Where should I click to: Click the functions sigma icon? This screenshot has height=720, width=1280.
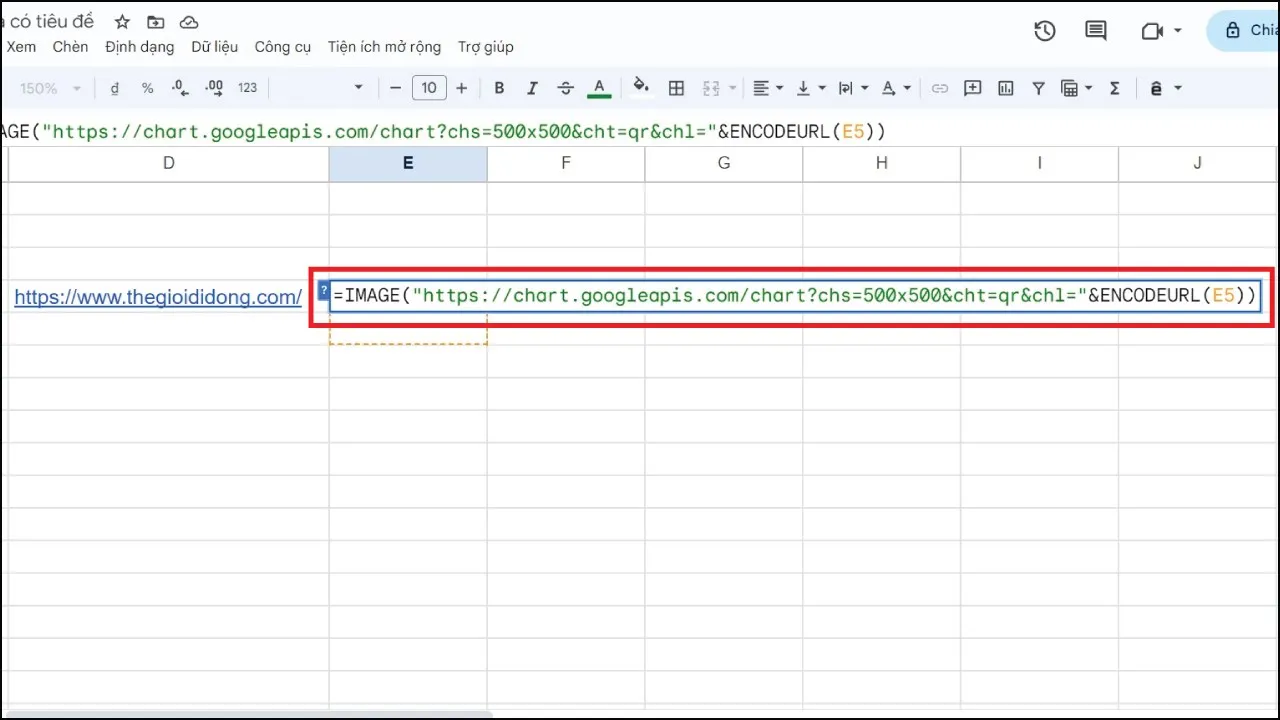1115,88
